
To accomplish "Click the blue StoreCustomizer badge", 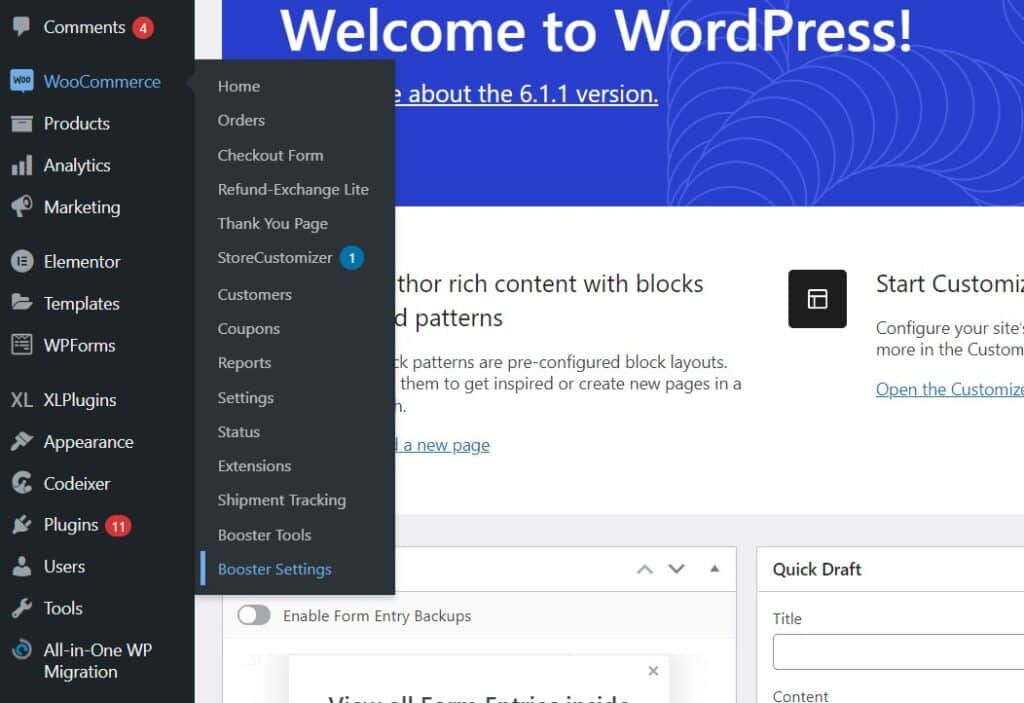I will 351,258.
